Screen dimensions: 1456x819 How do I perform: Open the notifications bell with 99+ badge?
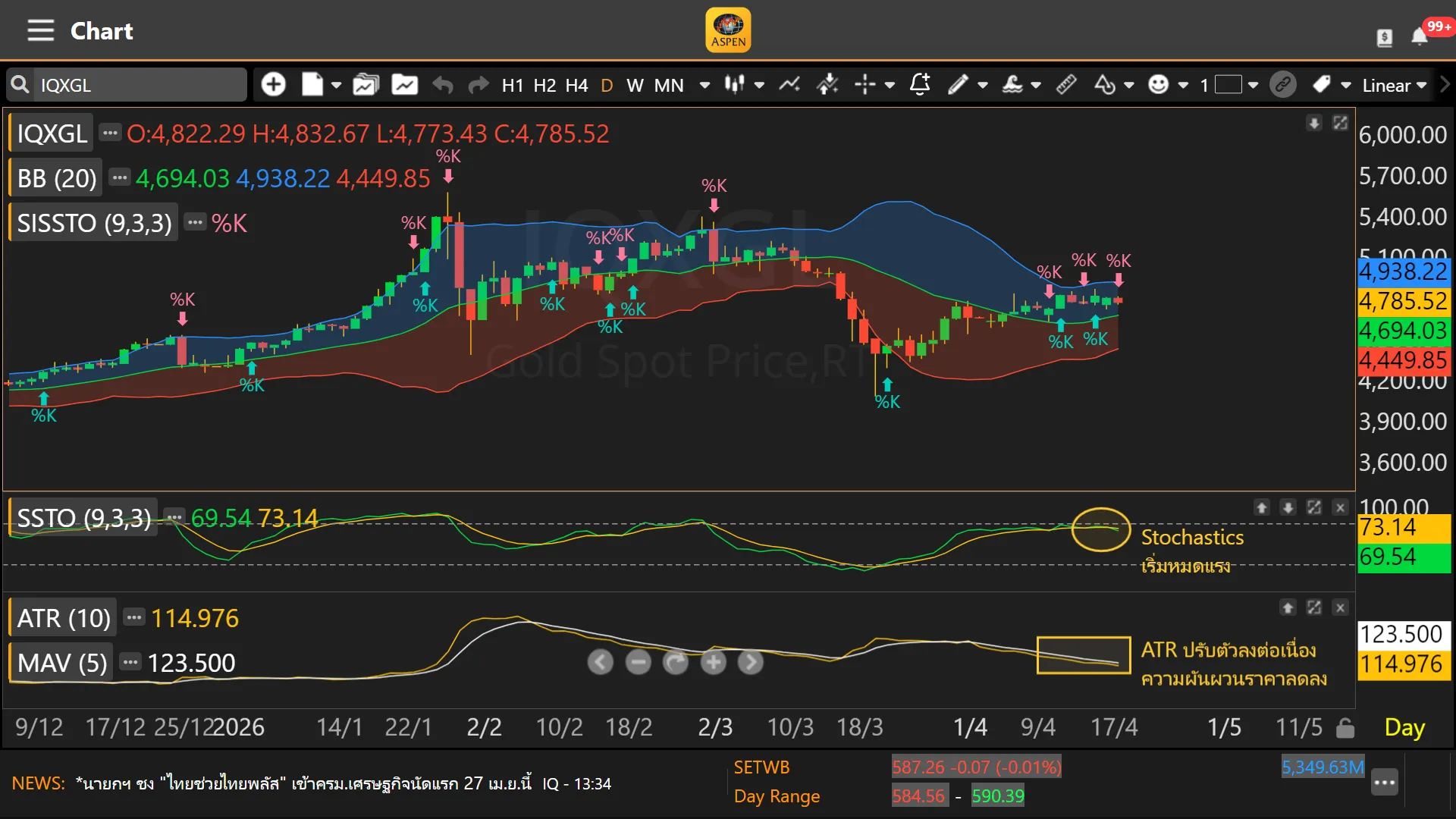tap(1420, 36)
